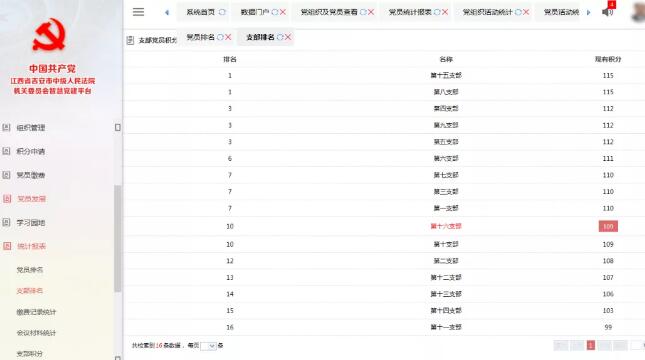
Task: Refresh the 党组织活动统计 tab
Action: coord(518,12)
